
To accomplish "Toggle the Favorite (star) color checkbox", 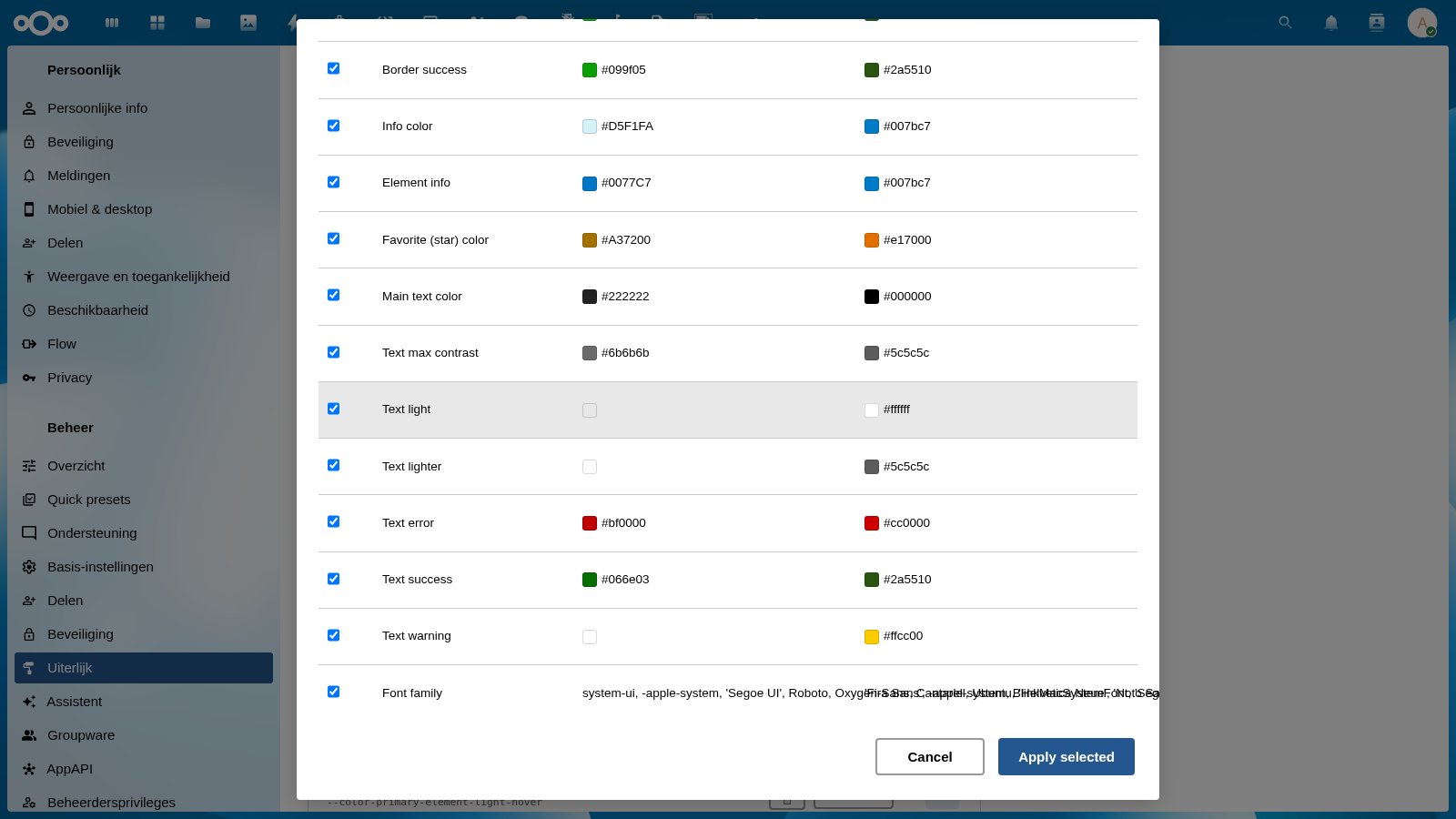I will (333, 238).
